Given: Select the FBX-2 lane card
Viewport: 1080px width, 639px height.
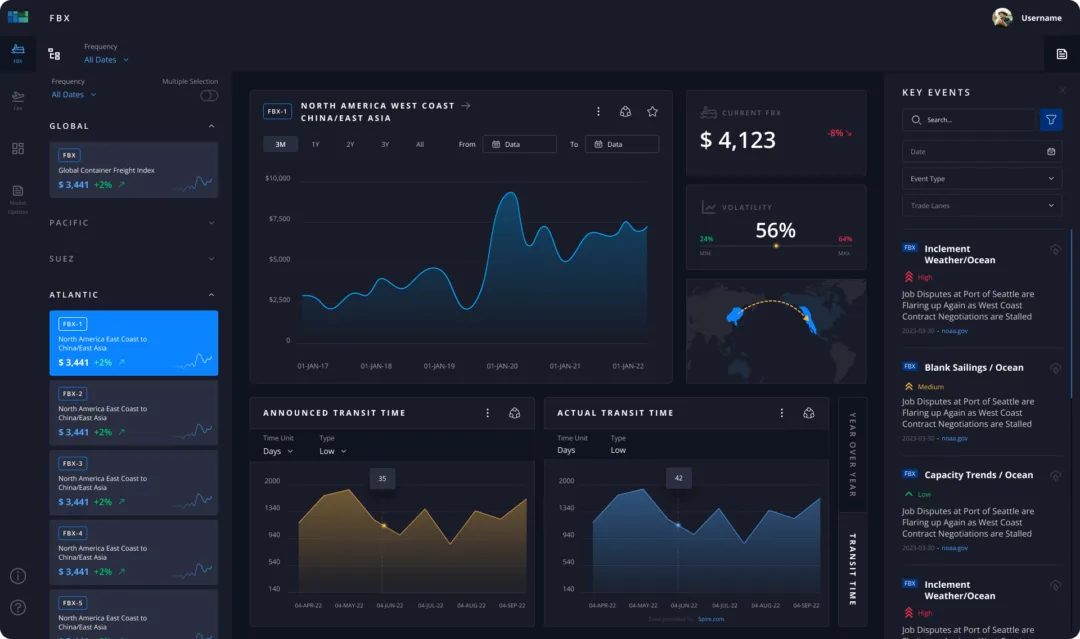Looking at the screenshot, I should (x=134, y=413).
